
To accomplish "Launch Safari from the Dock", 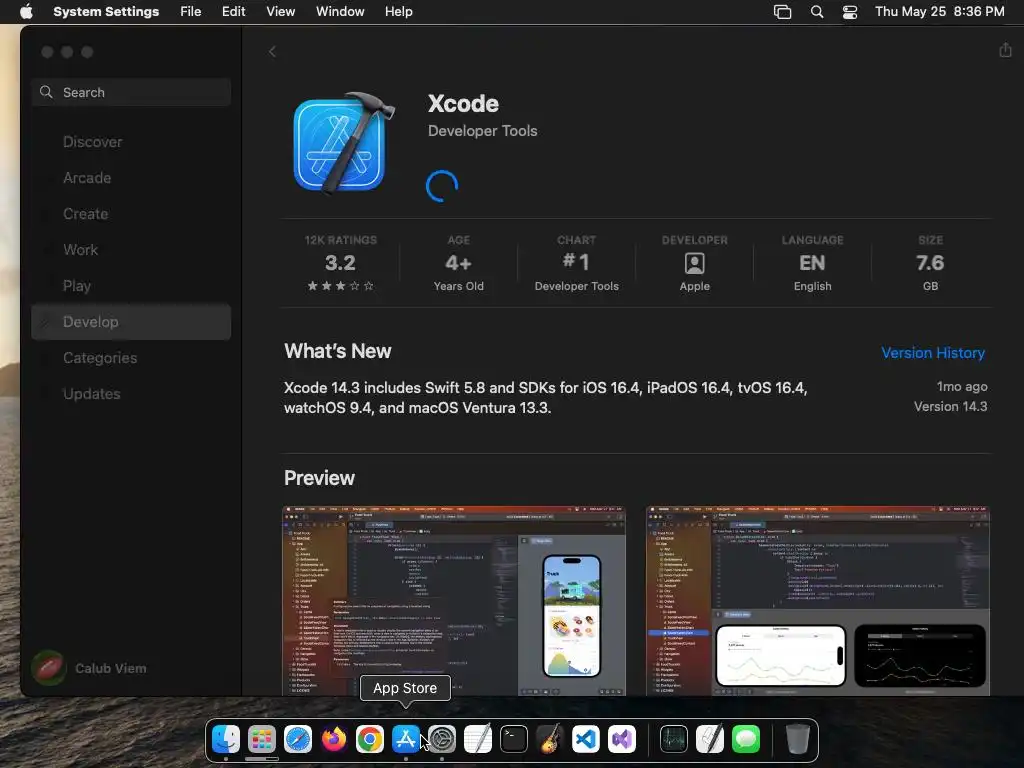I will [298, 739].
